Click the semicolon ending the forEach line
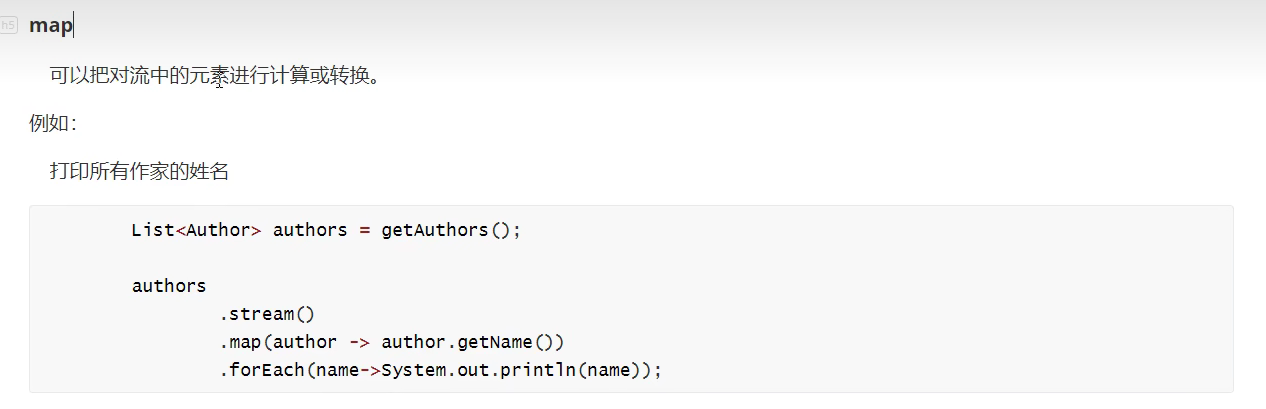The height and width of the screenshot is (409, 1266). [658, 370]
